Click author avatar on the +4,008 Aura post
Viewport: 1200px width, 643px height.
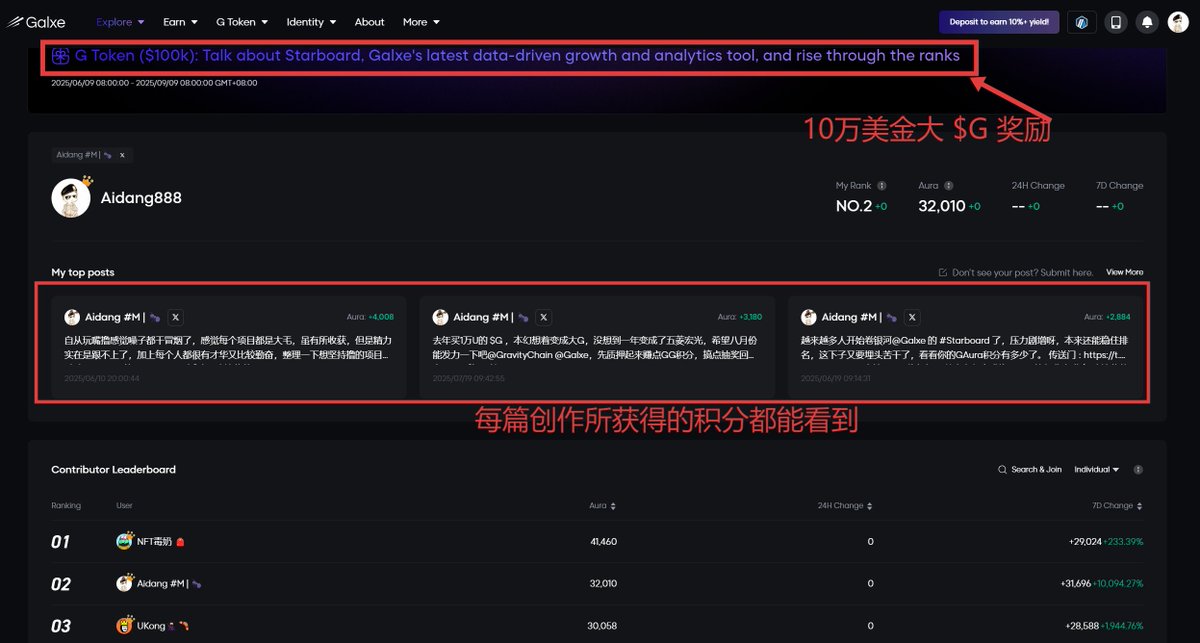click(x=72, y=317)
